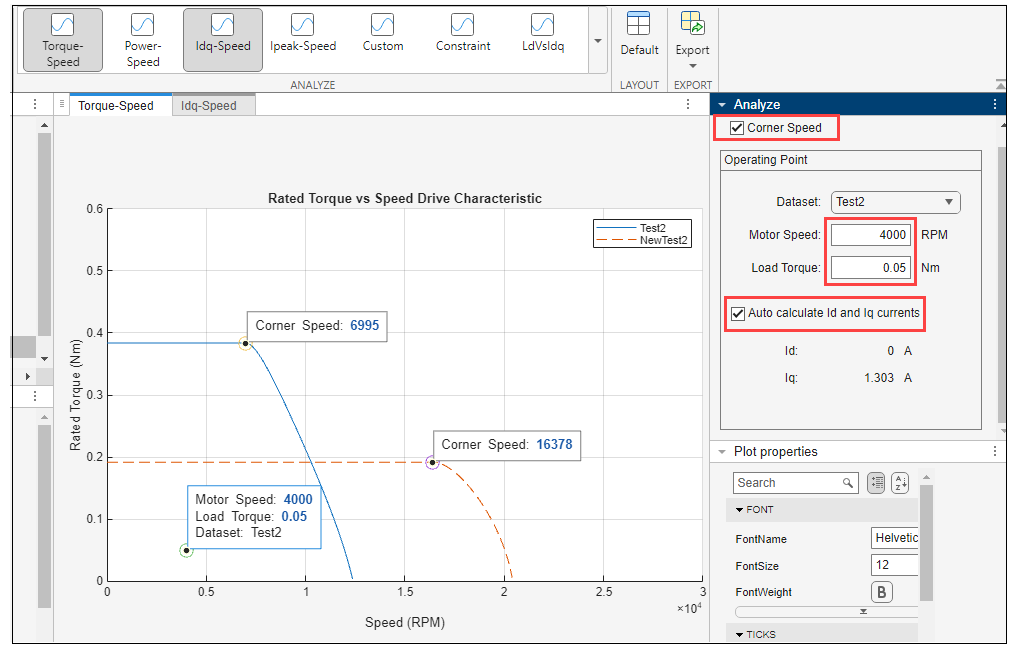Select the Torque-Speed plot button
Image resolution: width=1012 pixels, height=648 pixels.
62,40
